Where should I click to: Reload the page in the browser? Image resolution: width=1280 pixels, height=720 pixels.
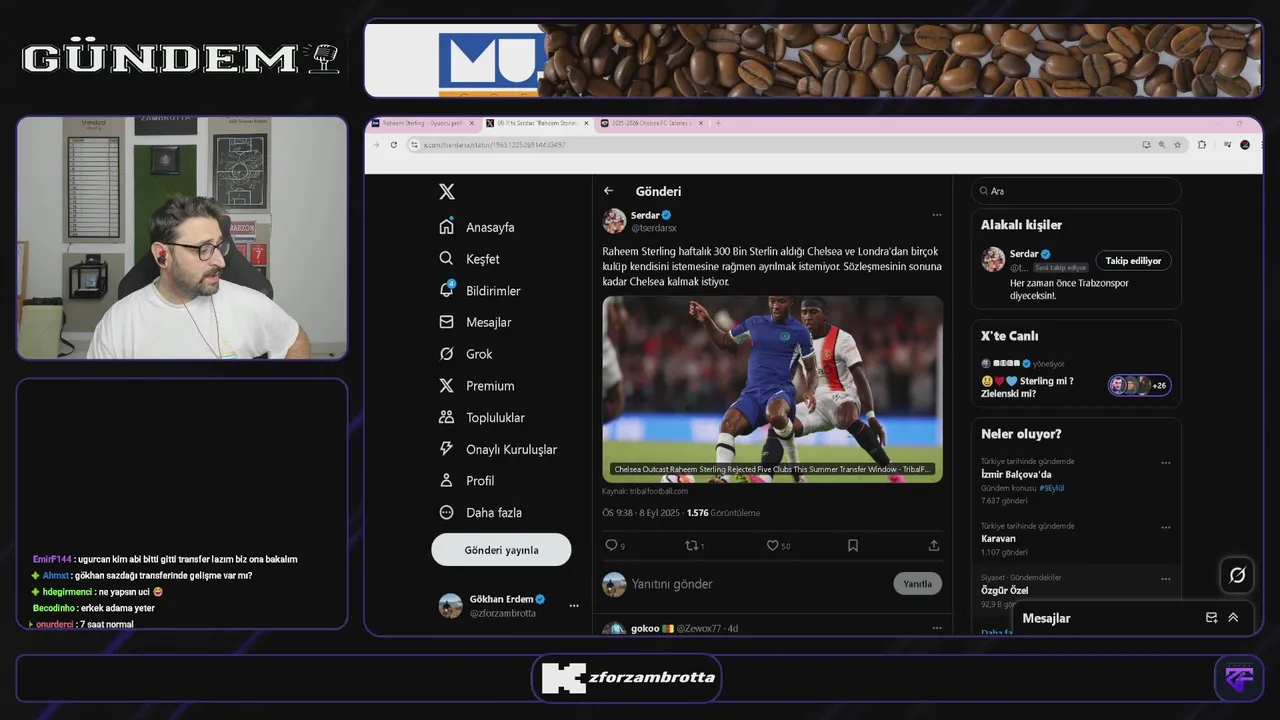(393, 145)
